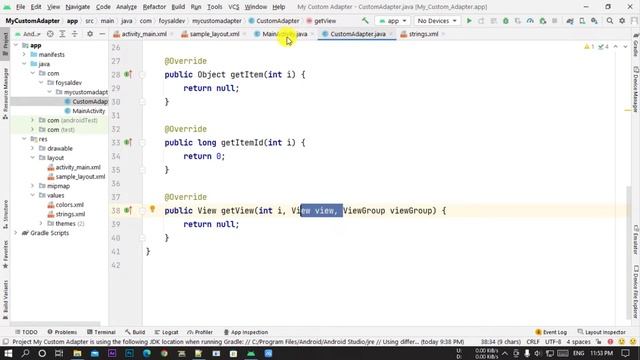Toggle the Device File Explorer panel
This screenshot has width=640, height=360.
click(636, 291)
